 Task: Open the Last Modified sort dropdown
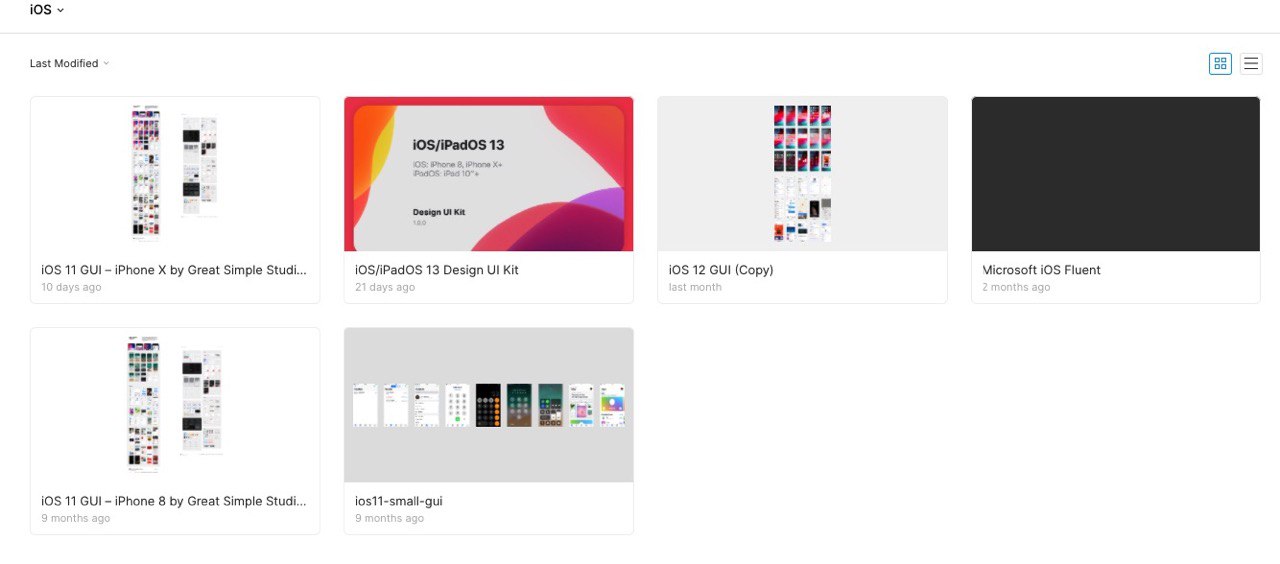point(69,63)
